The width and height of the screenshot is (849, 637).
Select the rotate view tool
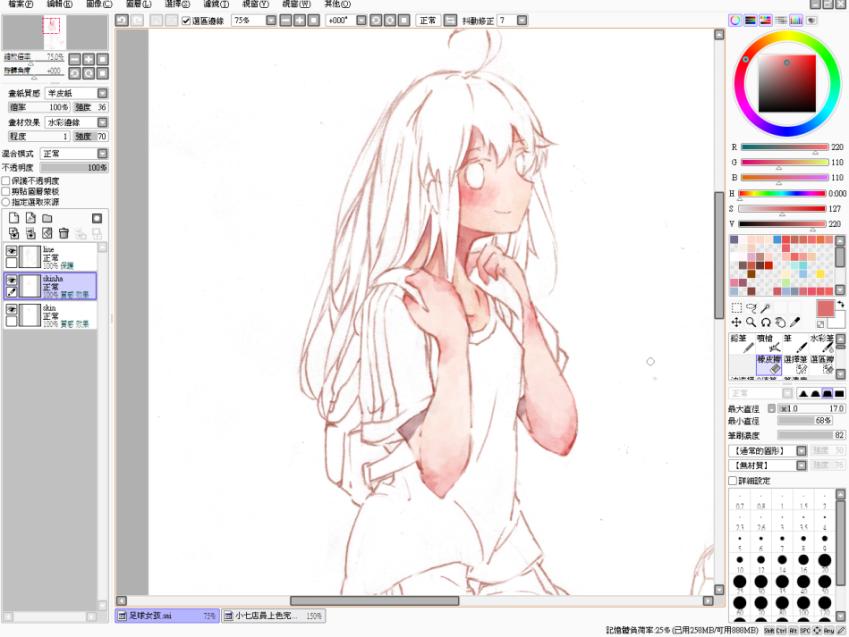(x=766, y=322)
